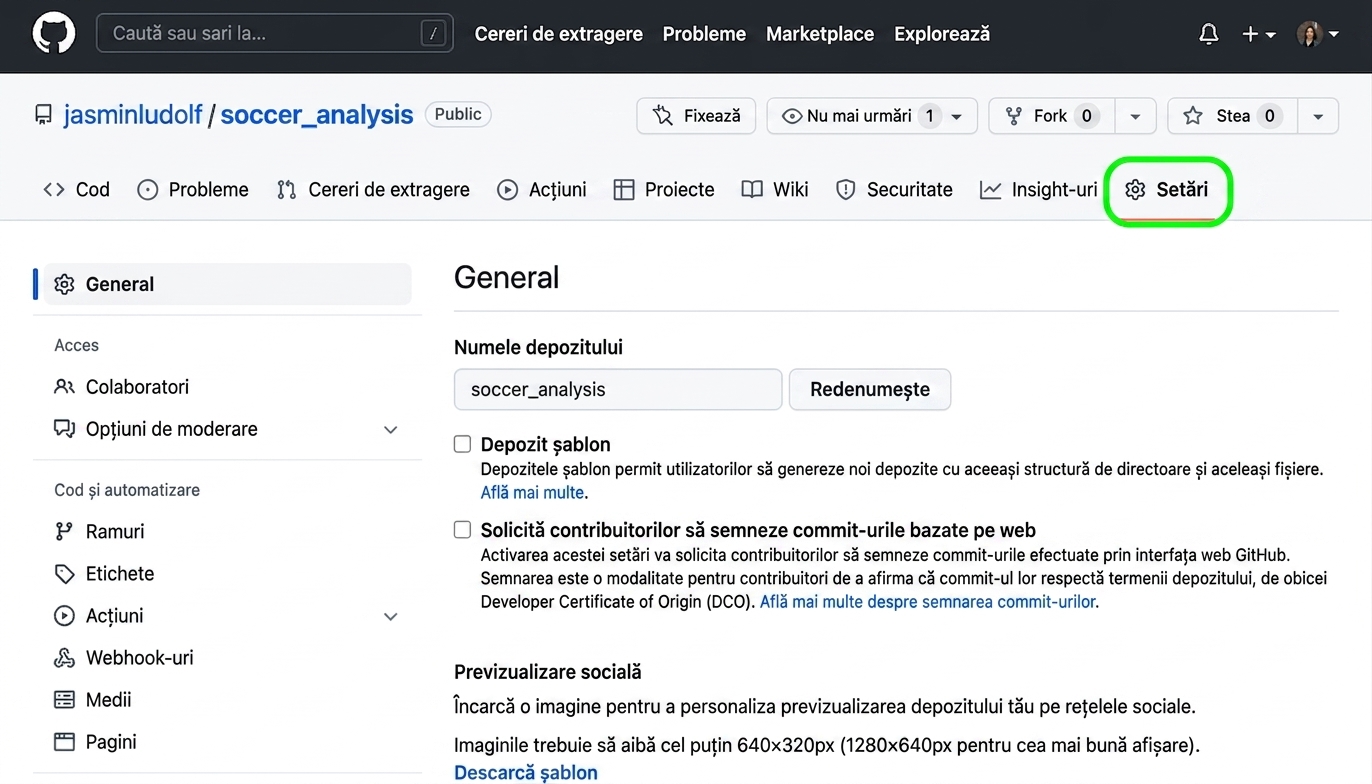Click the Nu mai urmări watch button
The image size is (1372, 784).
pos(872,116)
